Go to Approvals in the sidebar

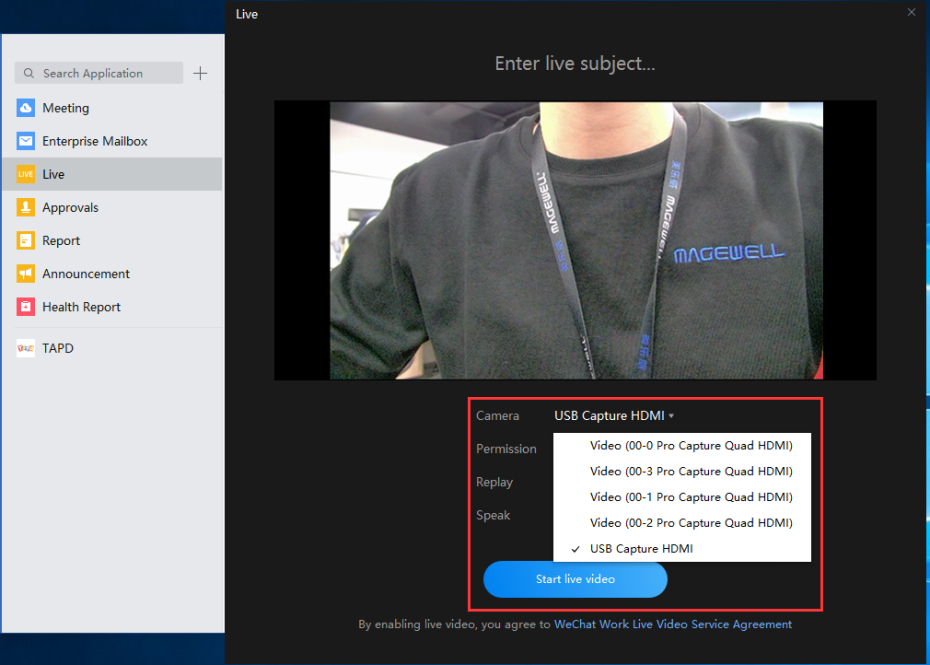[113, 208]
